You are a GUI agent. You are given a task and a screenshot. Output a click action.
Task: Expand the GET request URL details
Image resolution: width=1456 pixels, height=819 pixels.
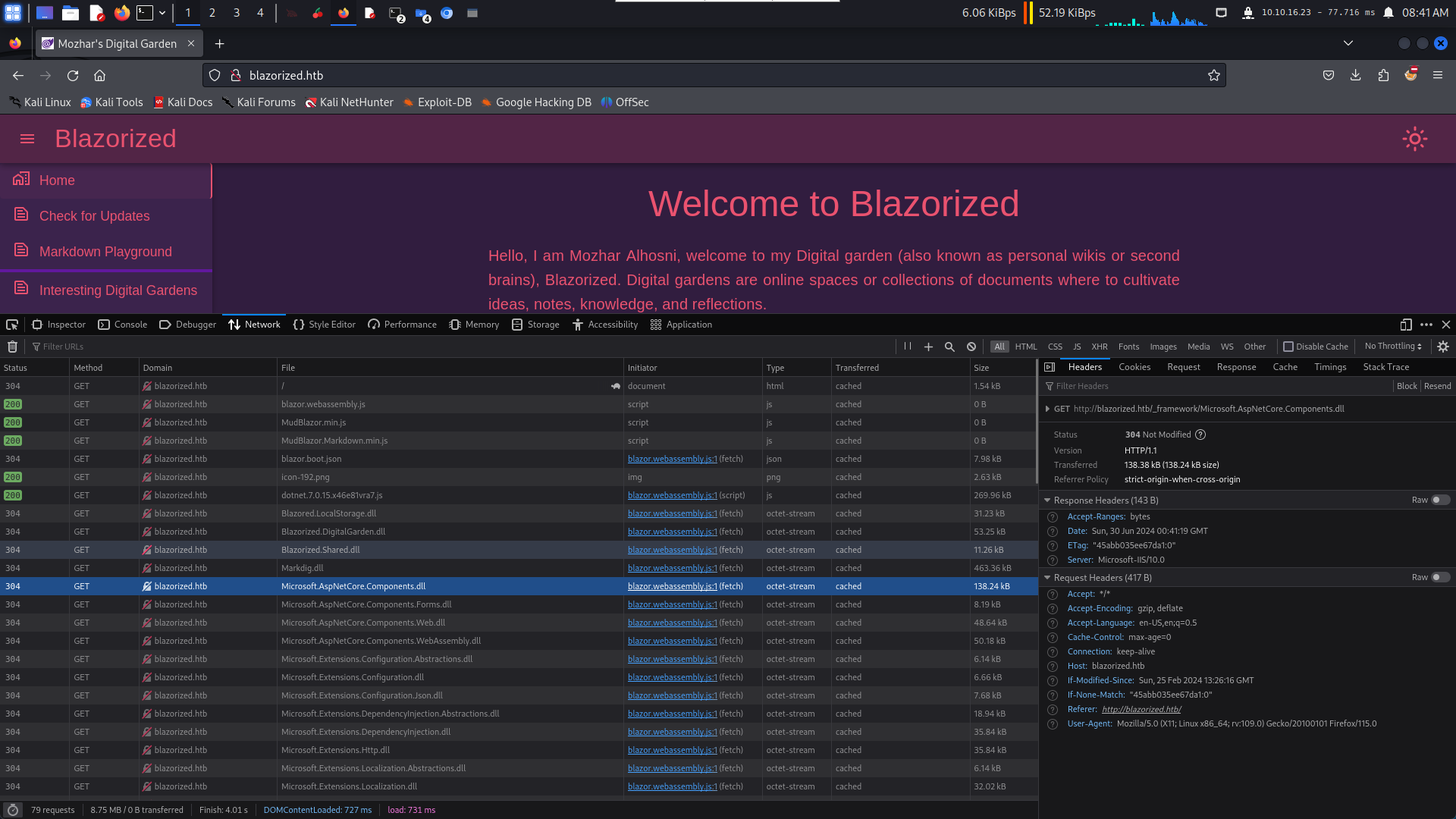point(1047,409)
